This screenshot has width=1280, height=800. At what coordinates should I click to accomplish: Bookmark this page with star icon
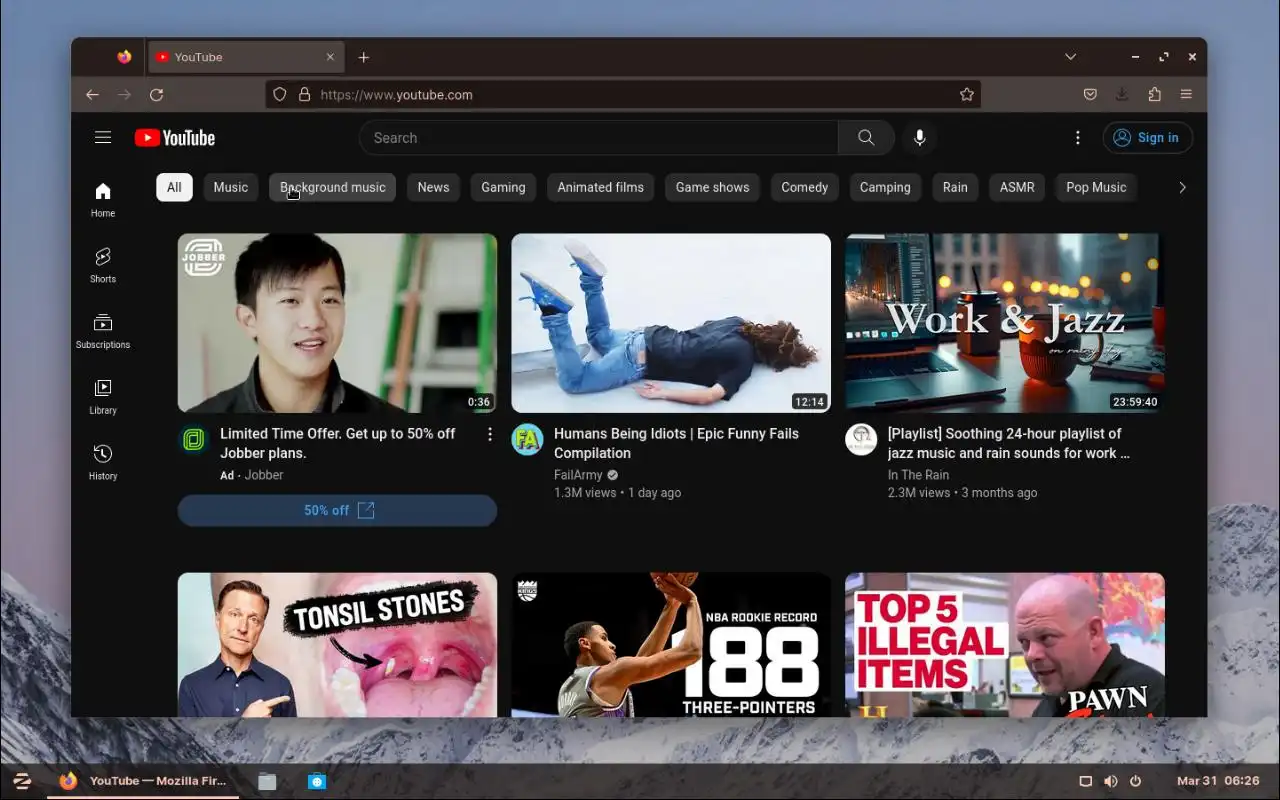tap(966, 94)
